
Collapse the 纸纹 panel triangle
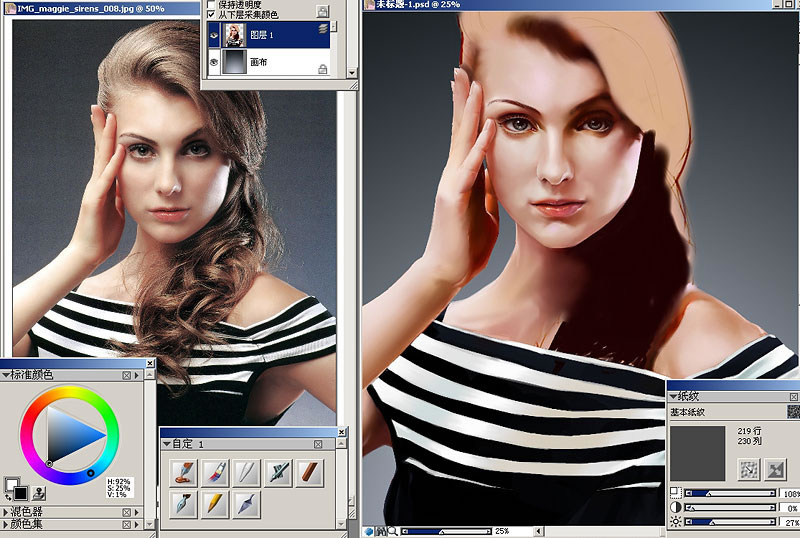point(673,397)
